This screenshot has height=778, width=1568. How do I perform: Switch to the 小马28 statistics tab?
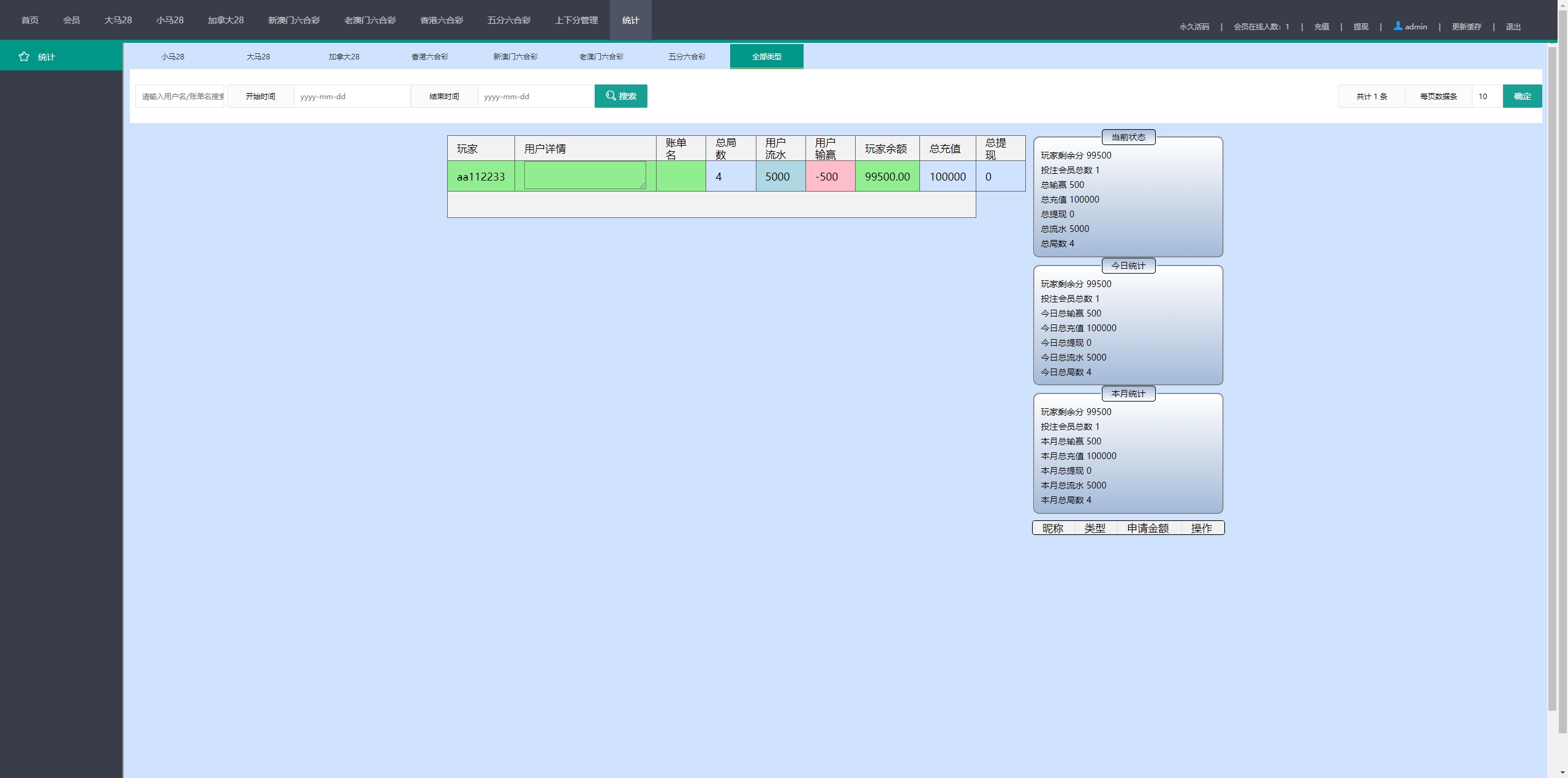tap(172, 56)
